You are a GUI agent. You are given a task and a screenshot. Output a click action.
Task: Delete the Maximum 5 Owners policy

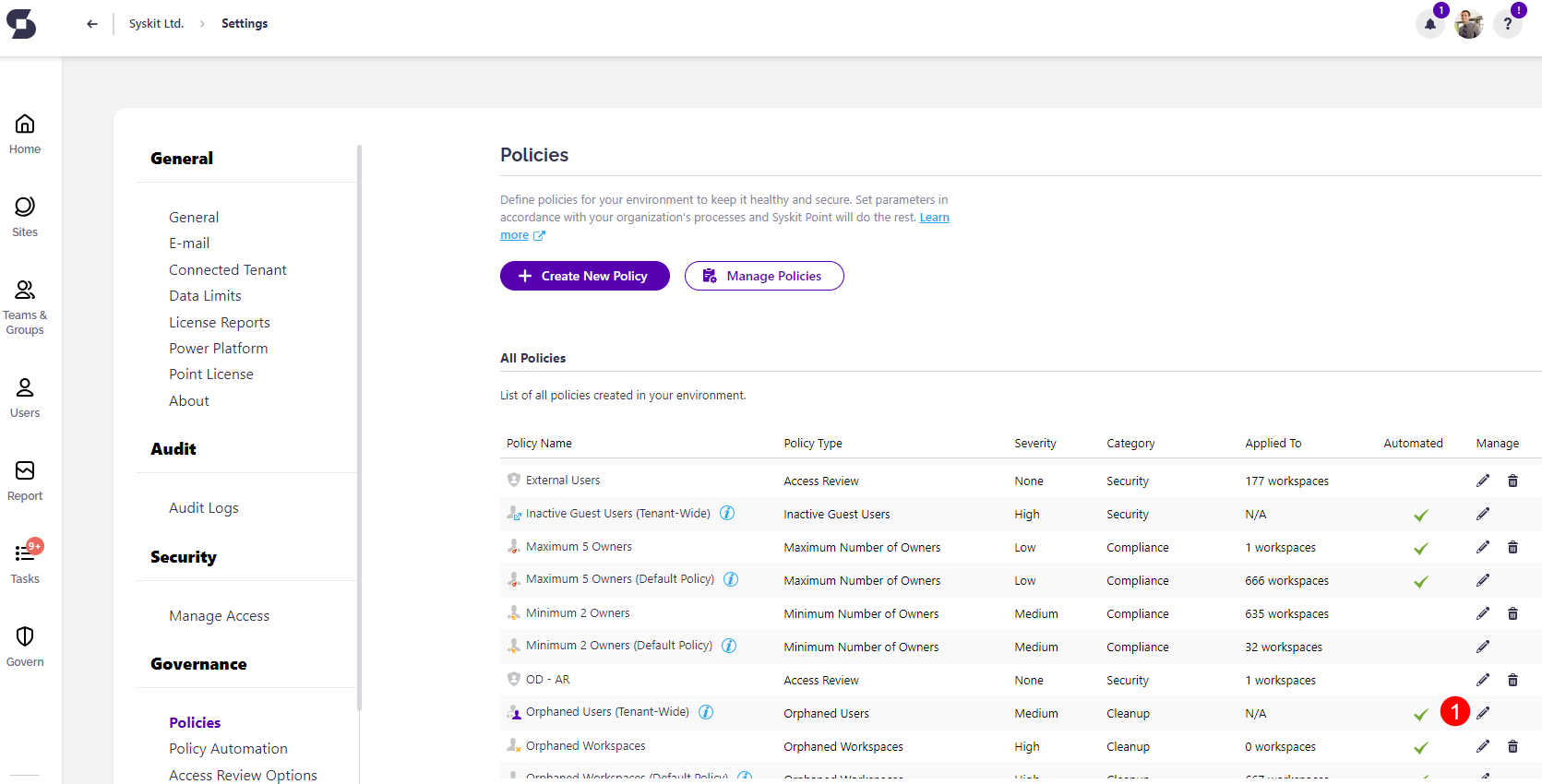tap(1512, 547)
